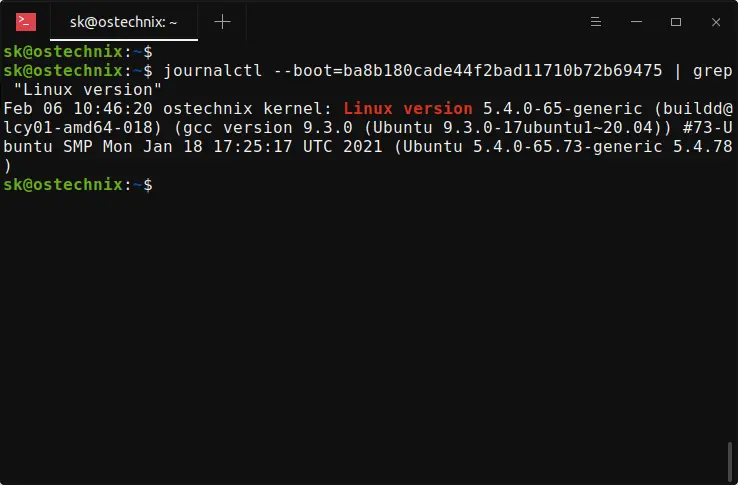Minimize the terminal window
The height and width of the screenshot is (485, 738).
point(636,21)
